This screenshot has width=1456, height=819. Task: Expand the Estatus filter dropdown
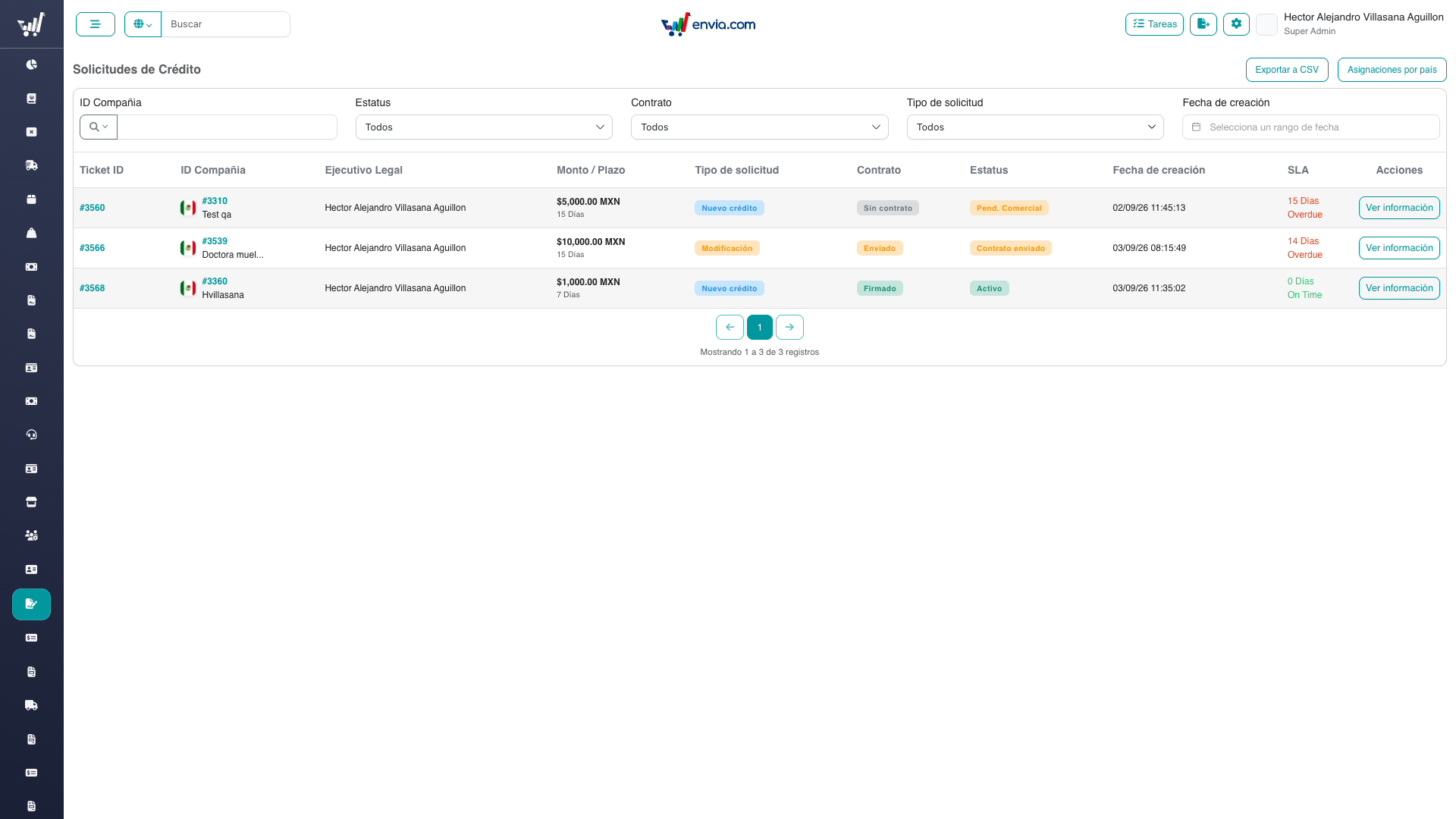click(484, 127)
